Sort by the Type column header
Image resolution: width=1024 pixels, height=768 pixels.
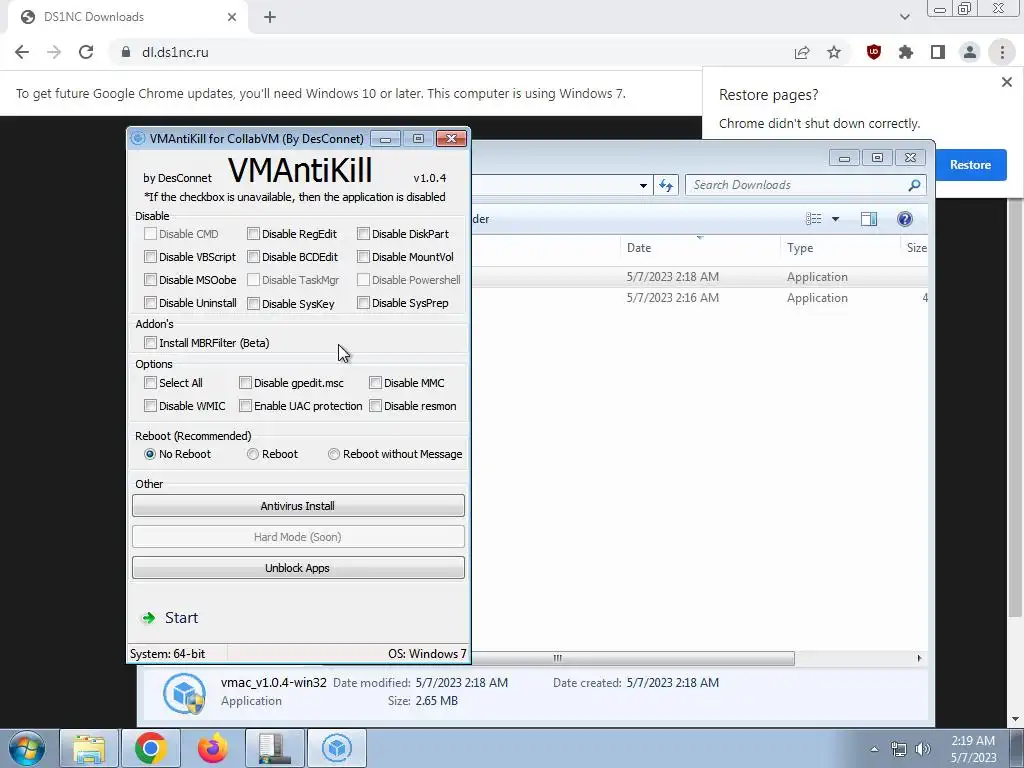point(840,248)
